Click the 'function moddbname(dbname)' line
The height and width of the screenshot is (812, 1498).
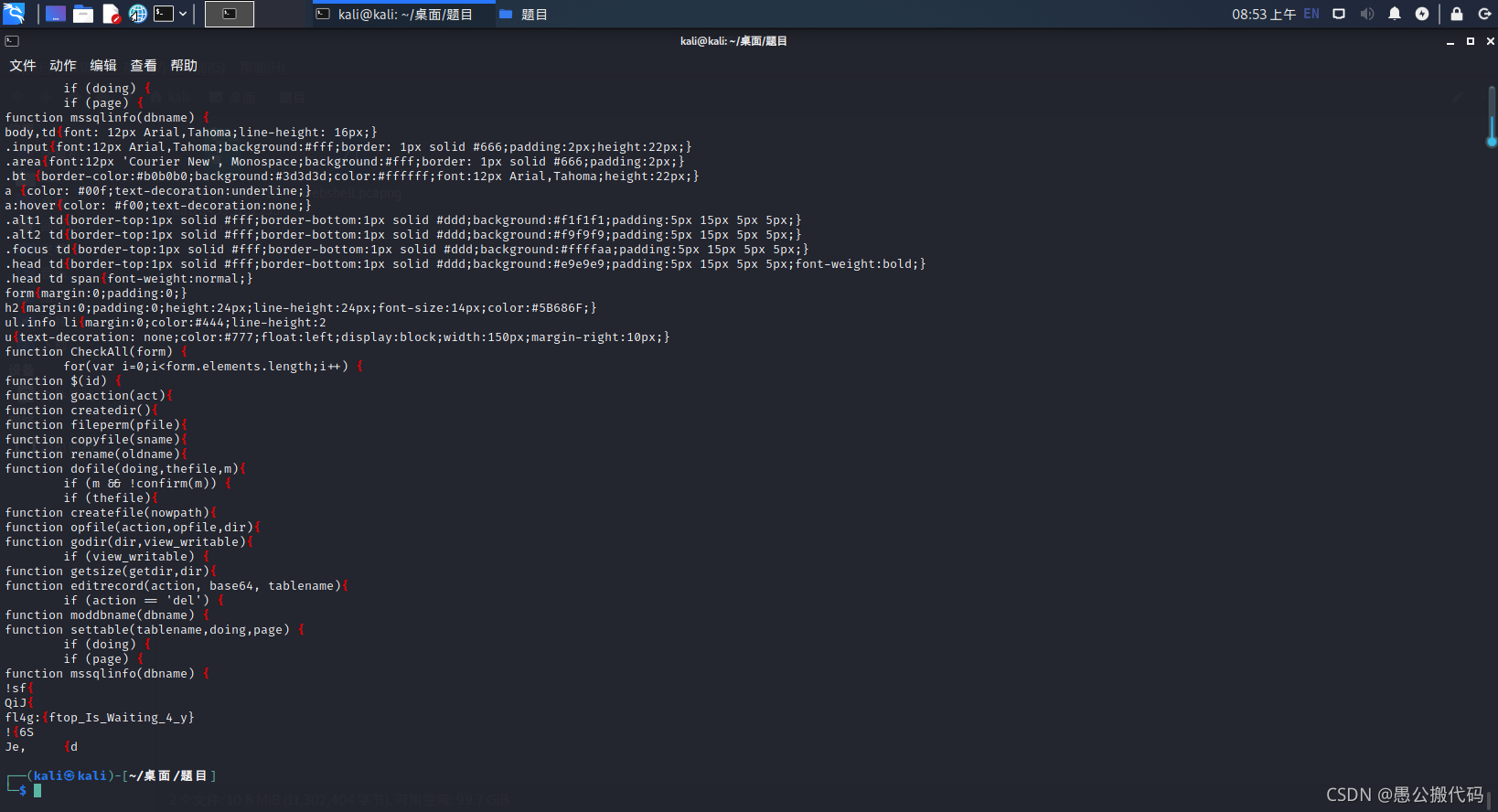point(107,615)
